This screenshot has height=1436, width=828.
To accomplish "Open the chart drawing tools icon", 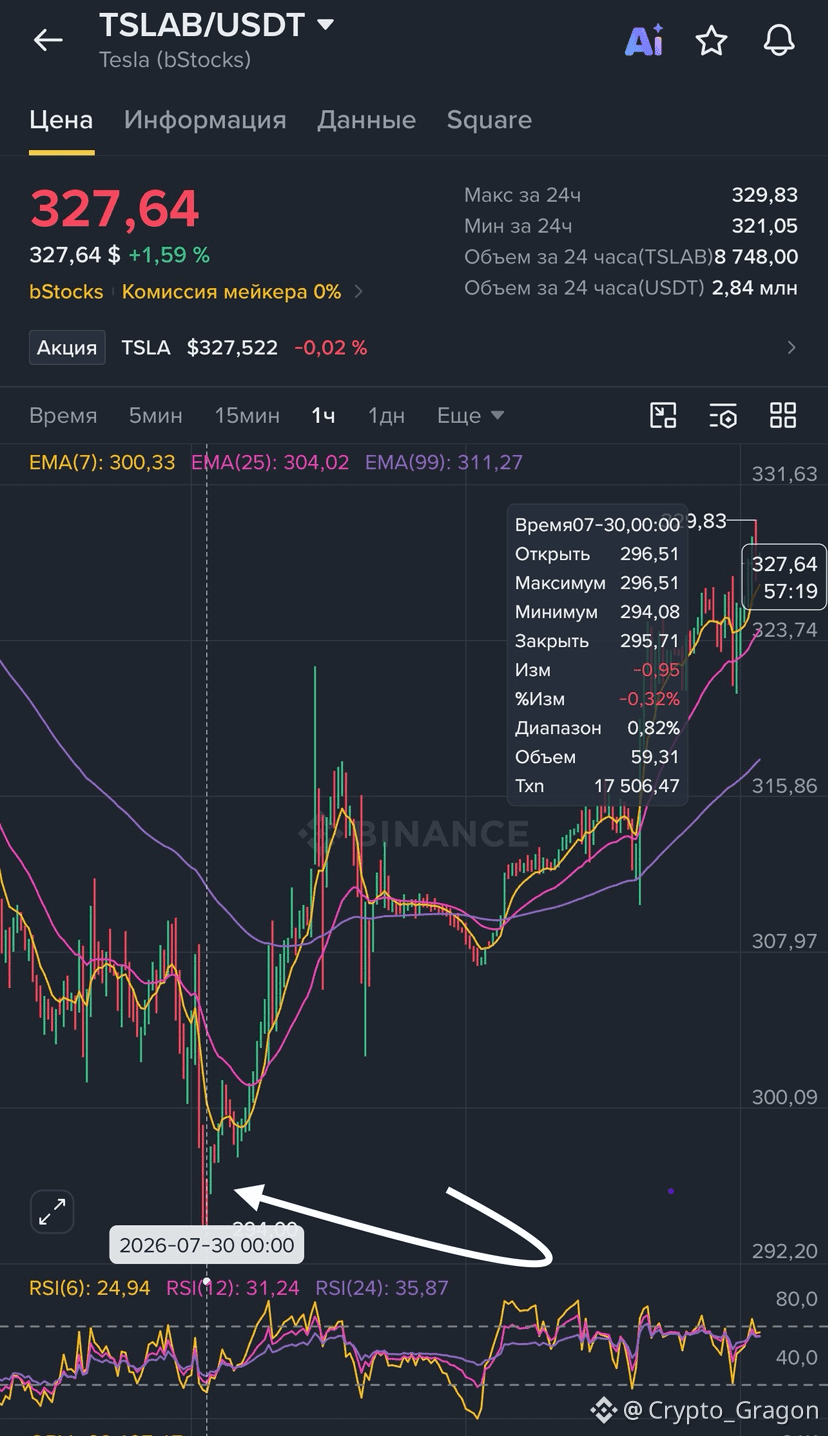I will [x=663, y=415].
